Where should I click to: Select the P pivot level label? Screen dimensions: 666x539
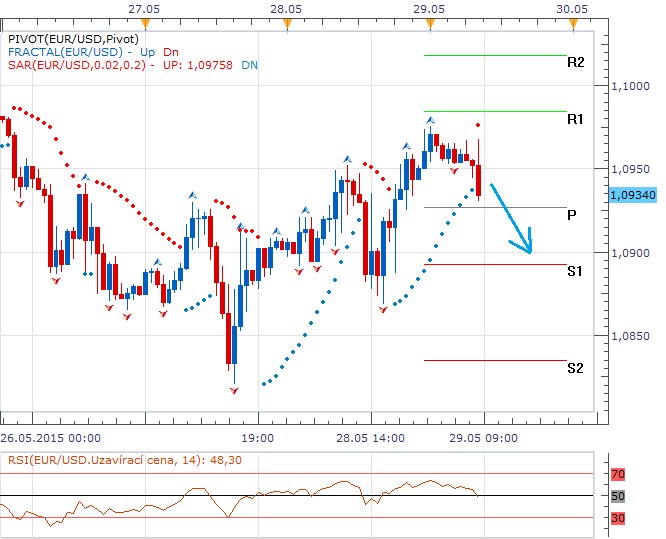(x=571, y=214)
